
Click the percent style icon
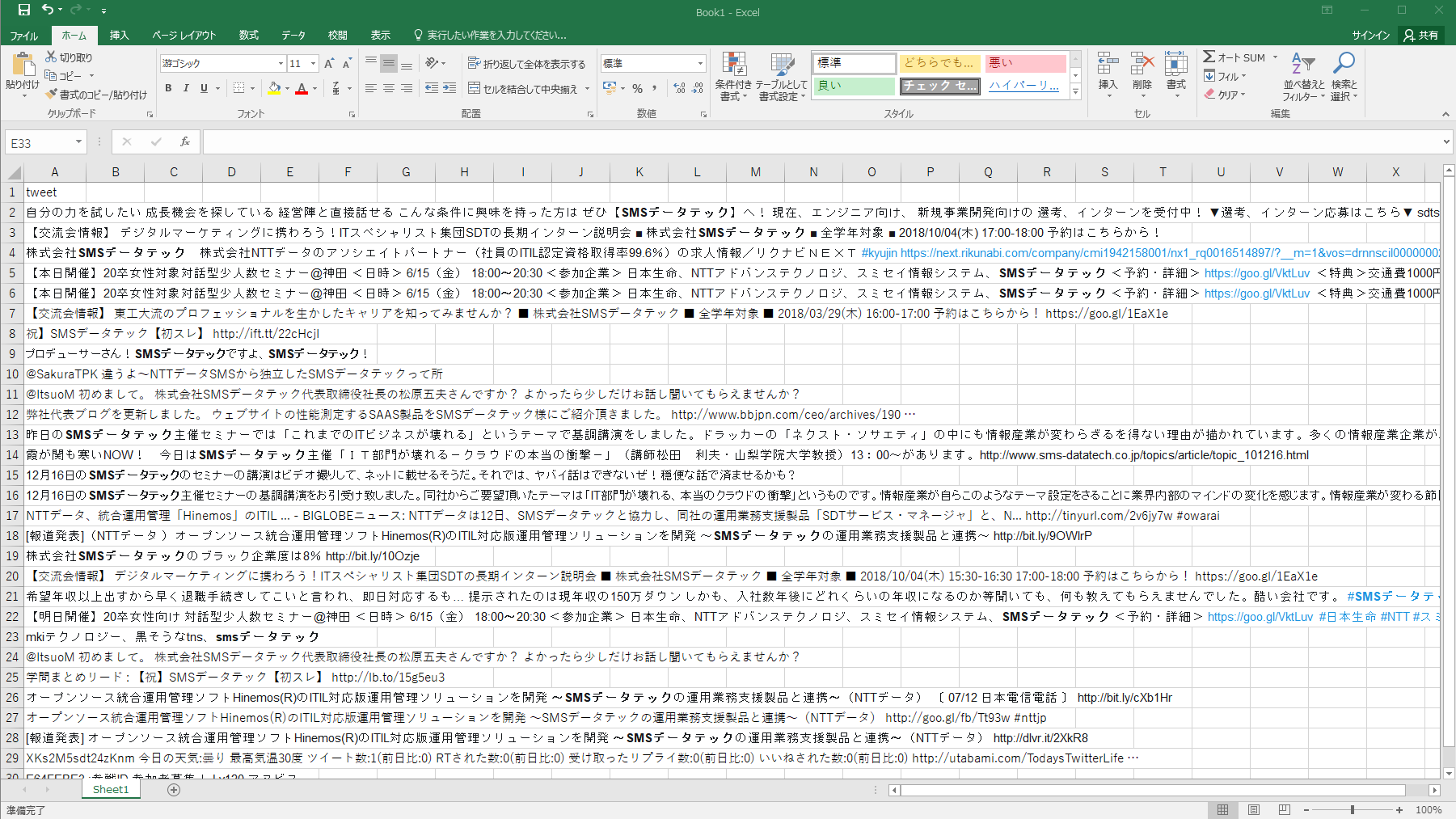coord(637,88)
